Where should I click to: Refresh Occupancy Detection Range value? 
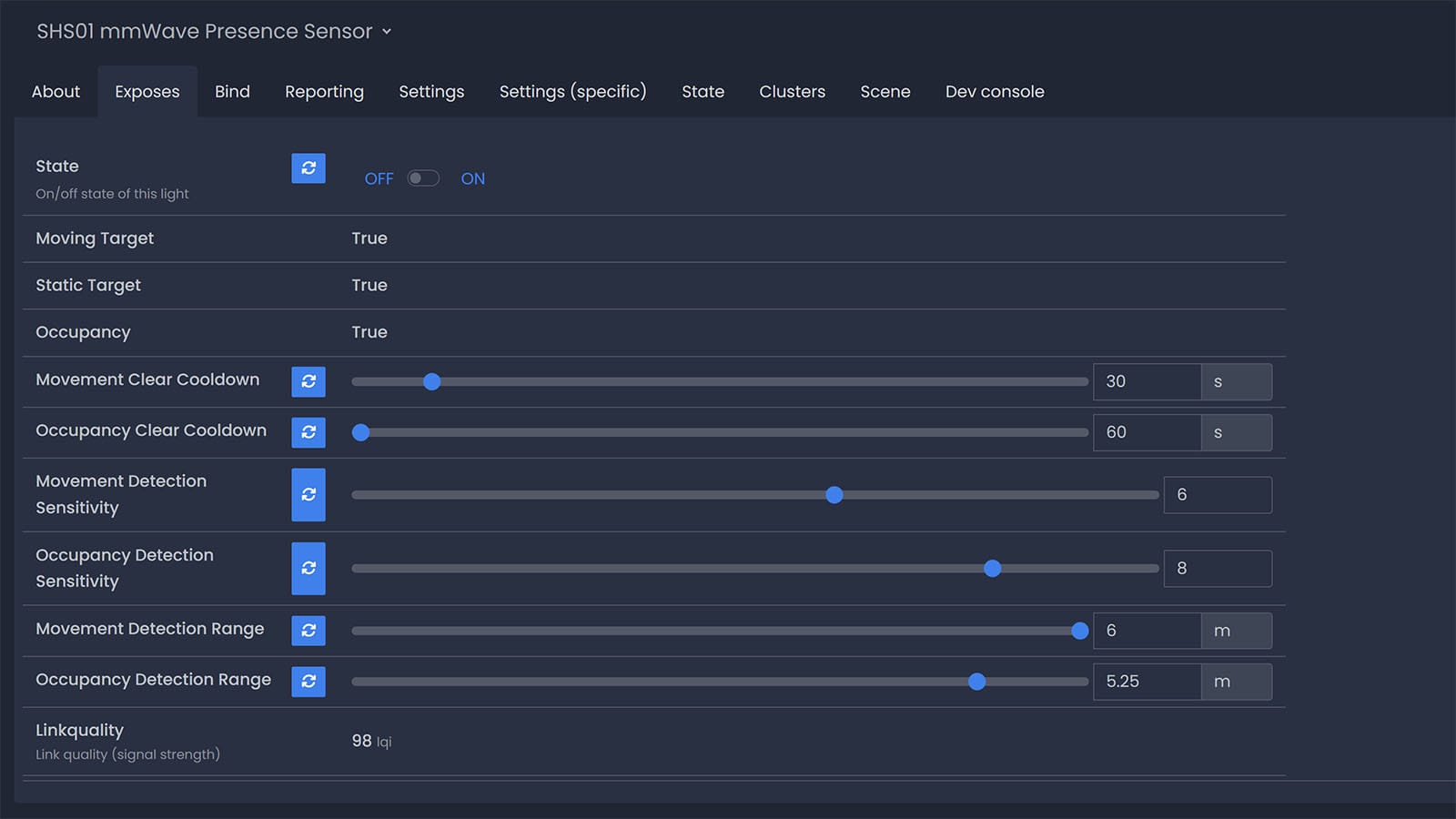pos(308,681)
